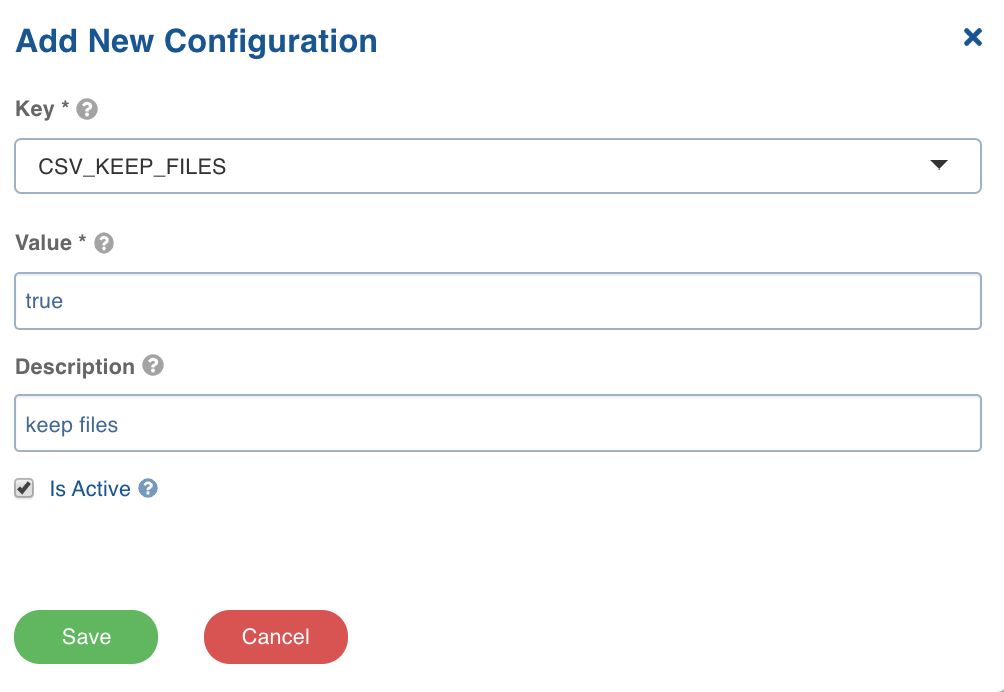Select the CSV_KEEP_FILES text in Key selector
The image size is (1004, 692).
(x=132, y=166)
